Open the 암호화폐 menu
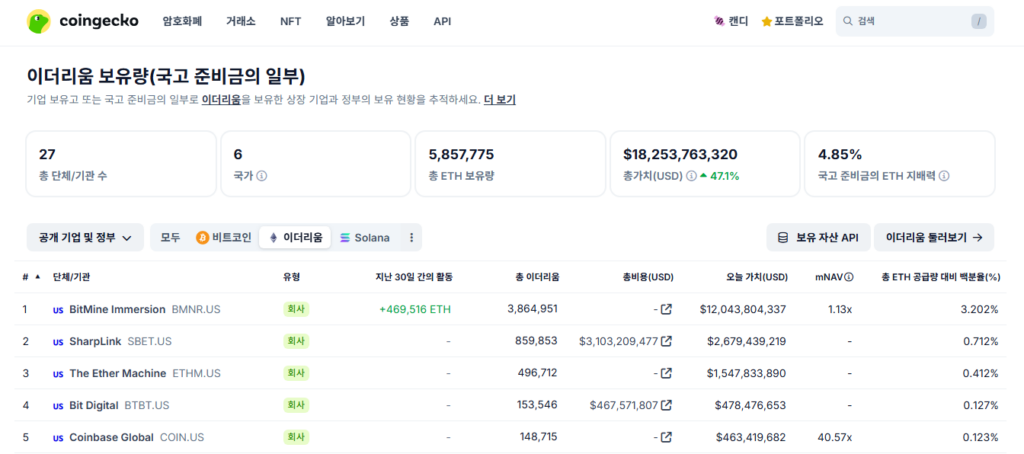The image size is (1024, 454). point(182,21)
